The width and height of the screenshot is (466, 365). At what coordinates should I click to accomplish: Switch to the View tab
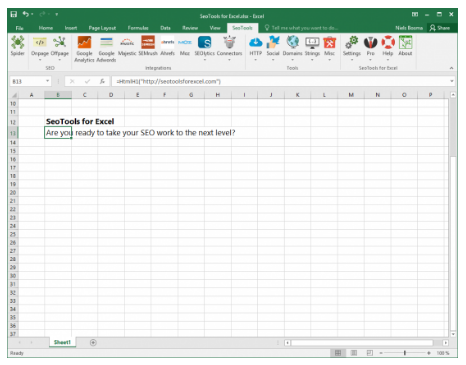point(215,28)
